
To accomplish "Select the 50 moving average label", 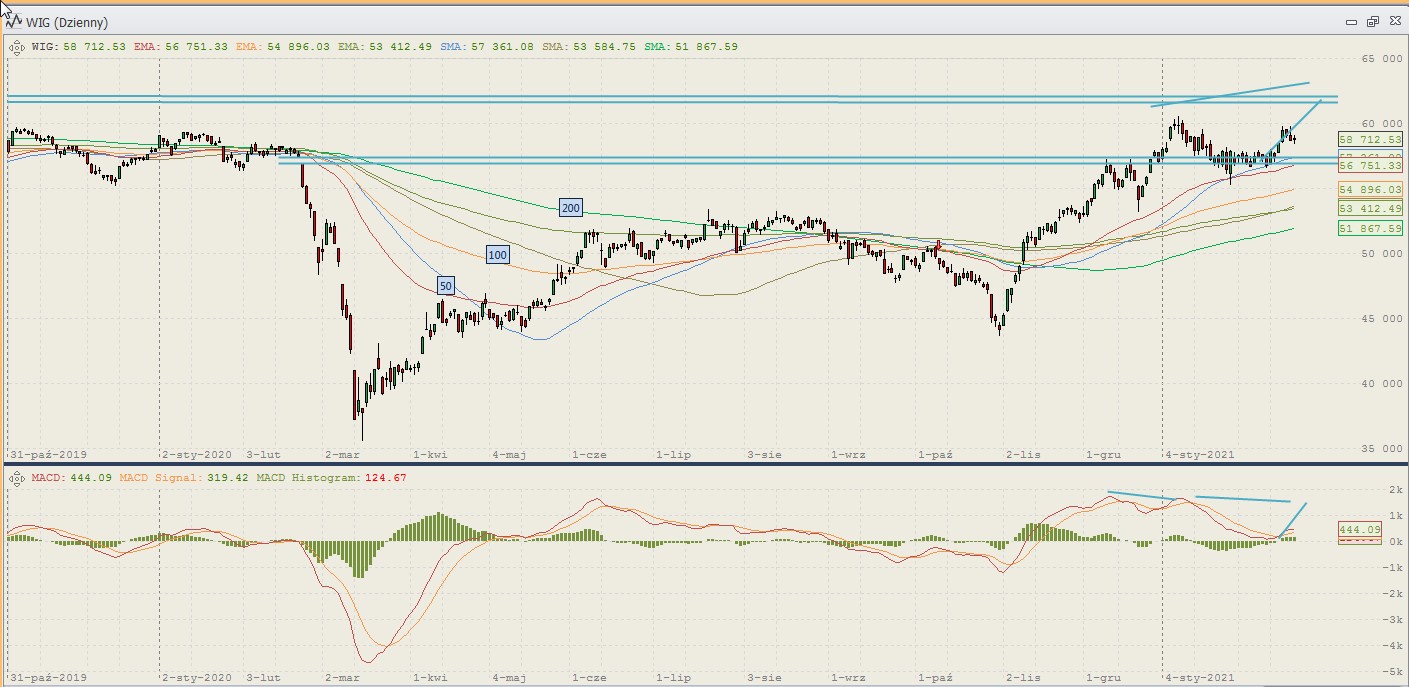I will [x=446, y=286].
